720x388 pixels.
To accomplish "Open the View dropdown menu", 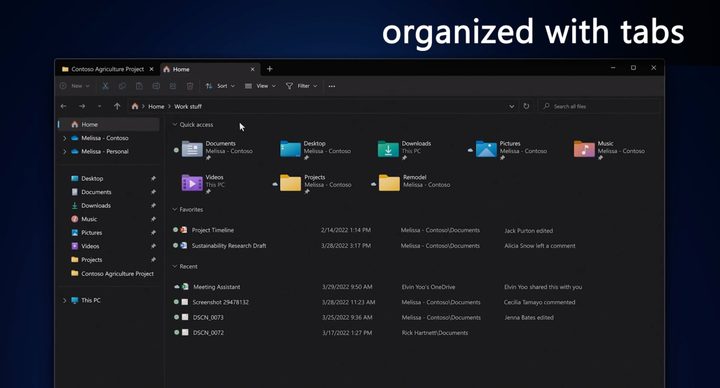I will pos(260,86).
